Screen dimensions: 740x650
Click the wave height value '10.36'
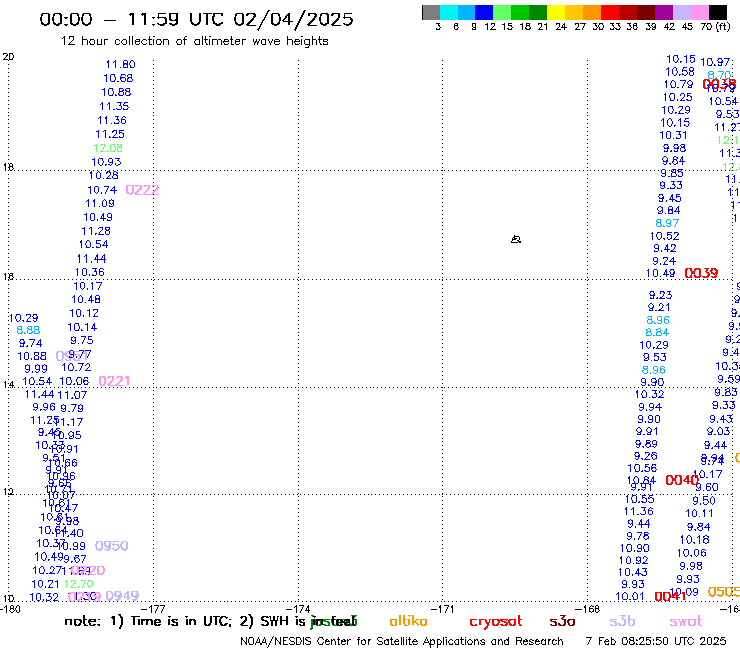(90, 272)
